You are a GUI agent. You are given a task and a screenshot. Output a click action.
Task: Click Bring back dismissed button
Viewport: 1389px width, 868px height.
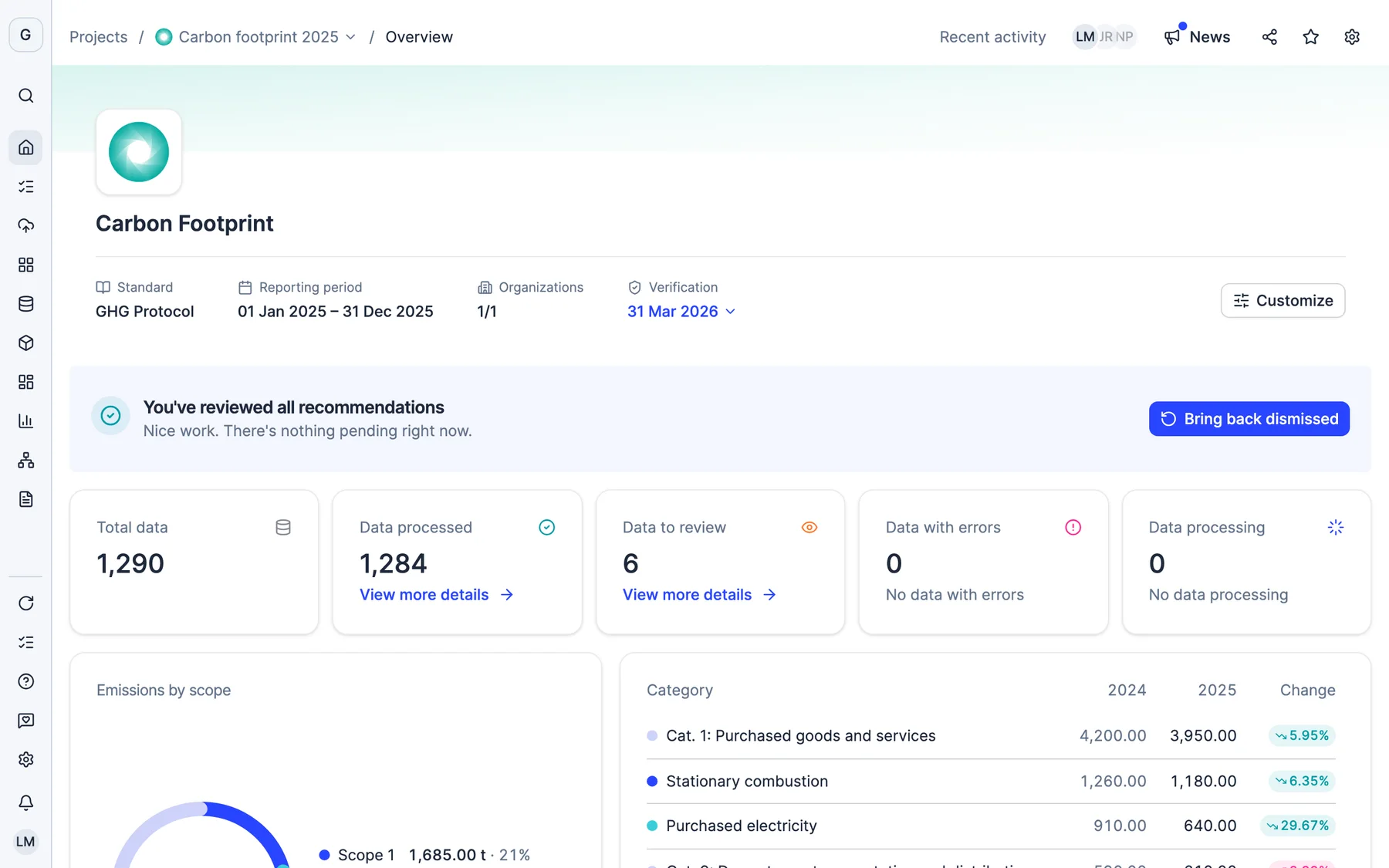pos(1249,419)
